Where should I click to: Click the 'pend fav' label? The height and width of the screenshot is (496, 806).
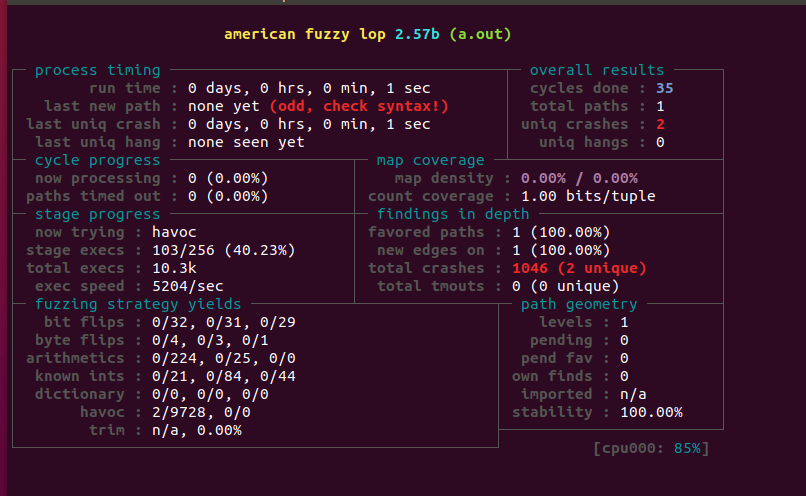[x=557, y=358]
